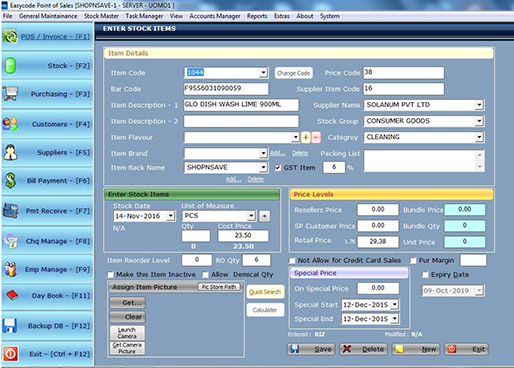Open the Item Brand dropdown
Image resolution: width=514 pixels, height=368 pixels.
[263, 153]
